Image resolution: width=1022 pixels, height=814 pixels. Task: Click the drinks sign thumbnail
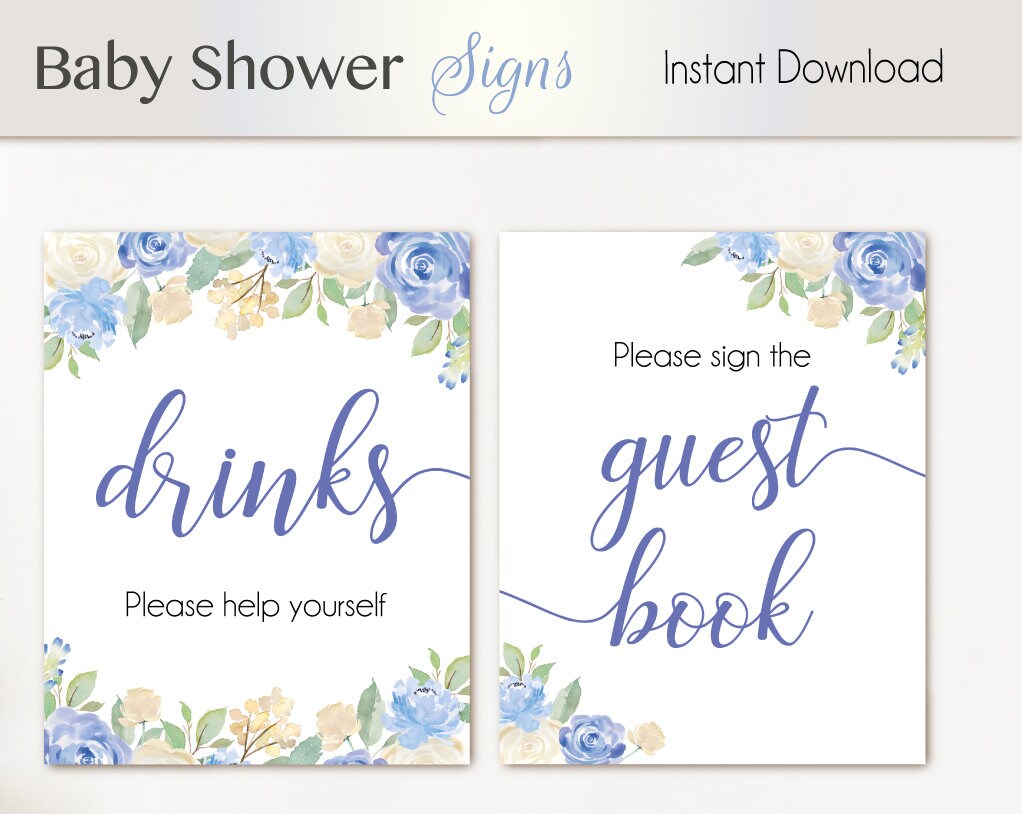[x=257, y=498]
